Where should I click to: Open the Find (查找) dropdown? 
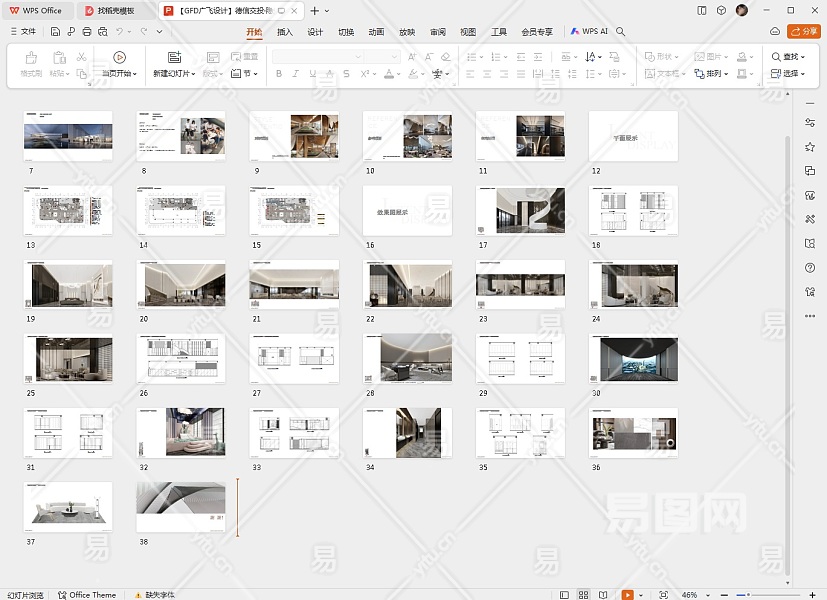pos(789,57)
